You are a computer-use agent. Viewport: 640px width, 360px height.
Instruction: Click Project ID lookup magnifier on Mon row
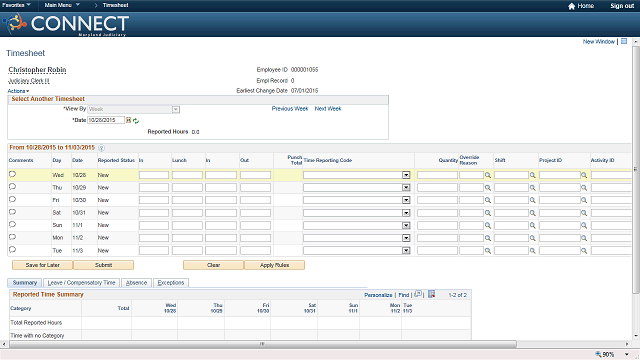tap(584, 238)
